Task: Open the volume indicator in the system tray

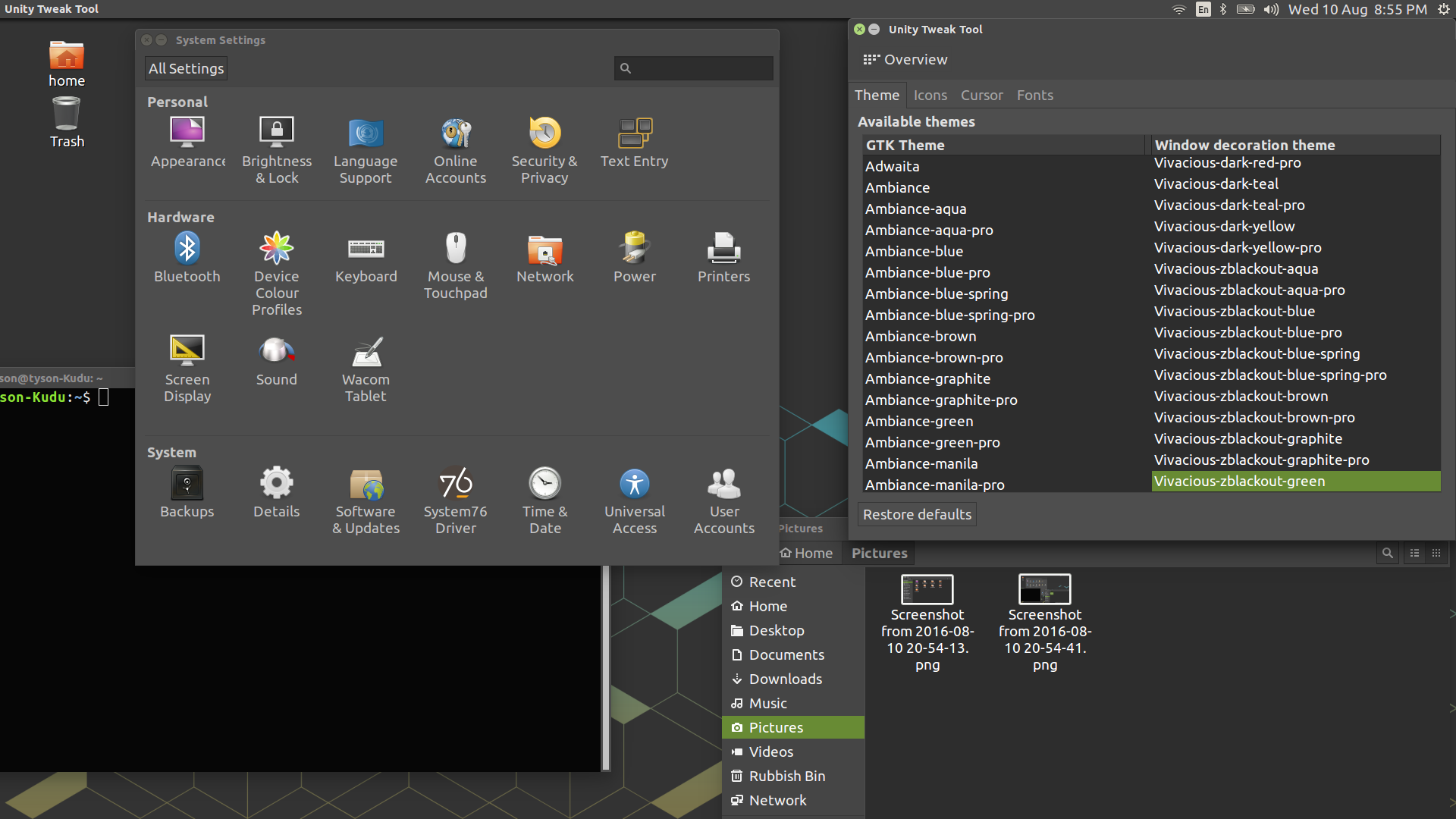Action: [1272, 9]
